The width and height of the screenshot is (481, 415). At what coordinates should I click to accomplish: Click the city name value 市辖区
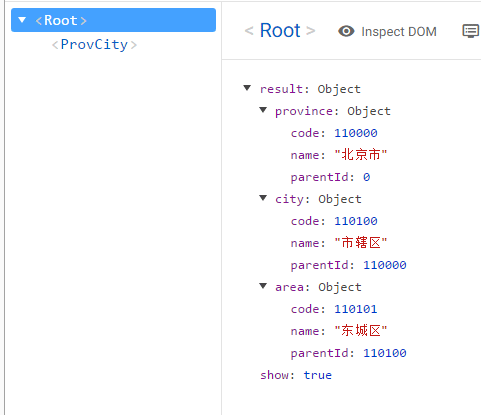click(361, 243)
